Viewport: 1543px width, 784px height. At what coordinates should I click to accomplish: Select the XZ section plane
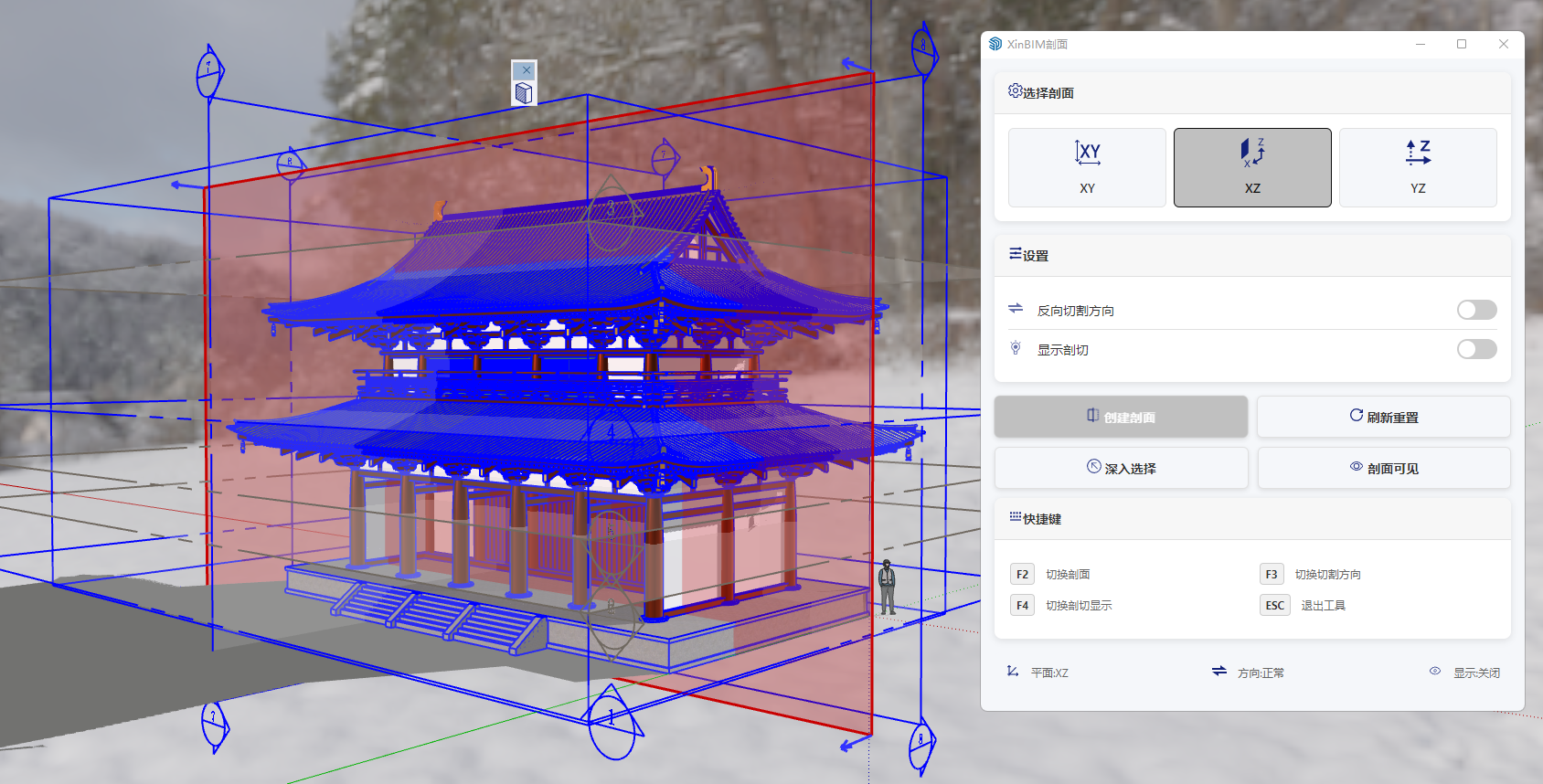pyautogui.click(x=1251, y=167)
